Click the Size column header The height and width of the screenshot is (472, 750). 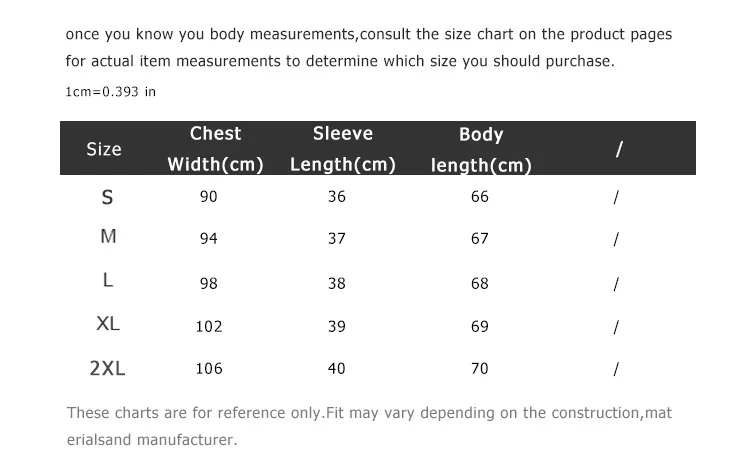click(104, 149)
